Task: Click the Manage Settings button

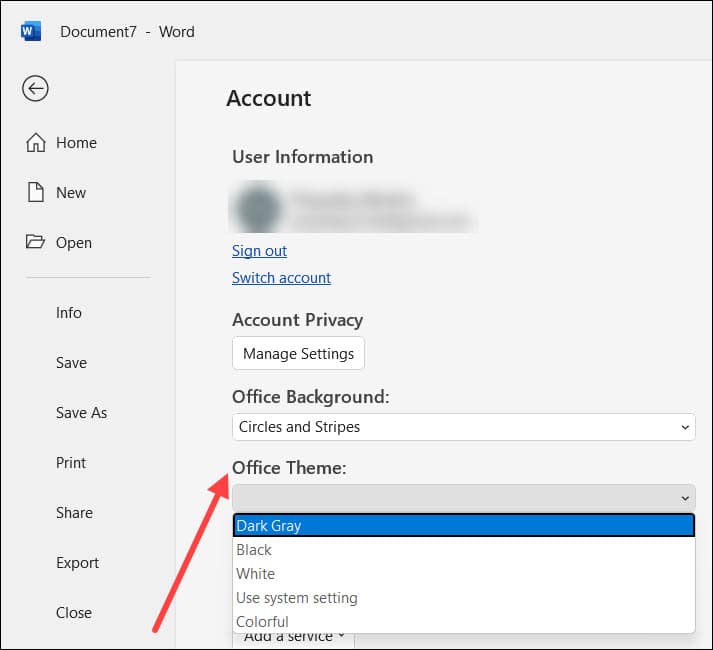Action: coord(298,353)
